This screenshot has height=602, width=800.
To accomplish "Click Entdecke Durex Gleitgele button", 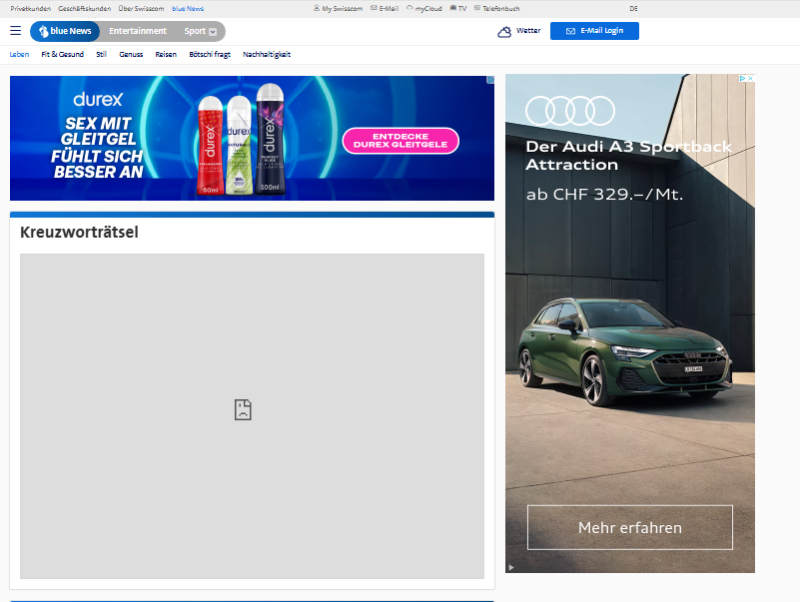I will pyautogui.click(x=400, y=140).
